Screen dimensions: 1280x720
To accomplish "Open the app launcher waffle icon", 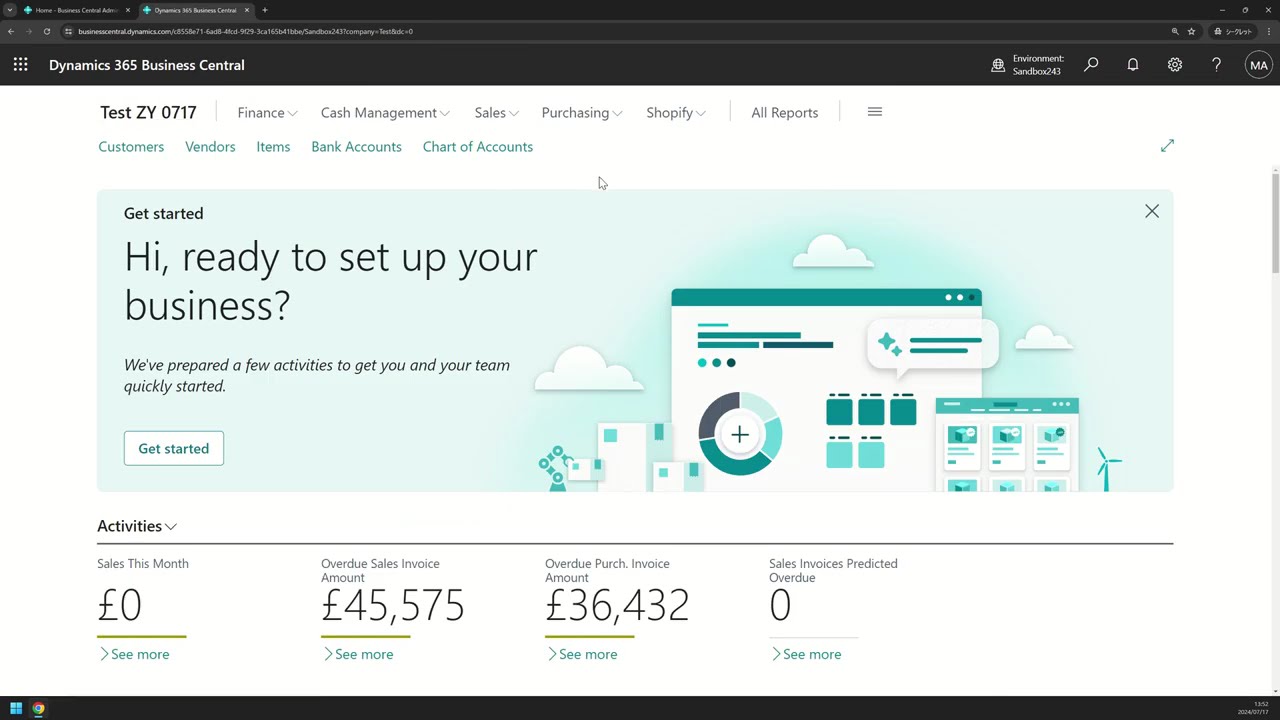I will click(20, 65).
